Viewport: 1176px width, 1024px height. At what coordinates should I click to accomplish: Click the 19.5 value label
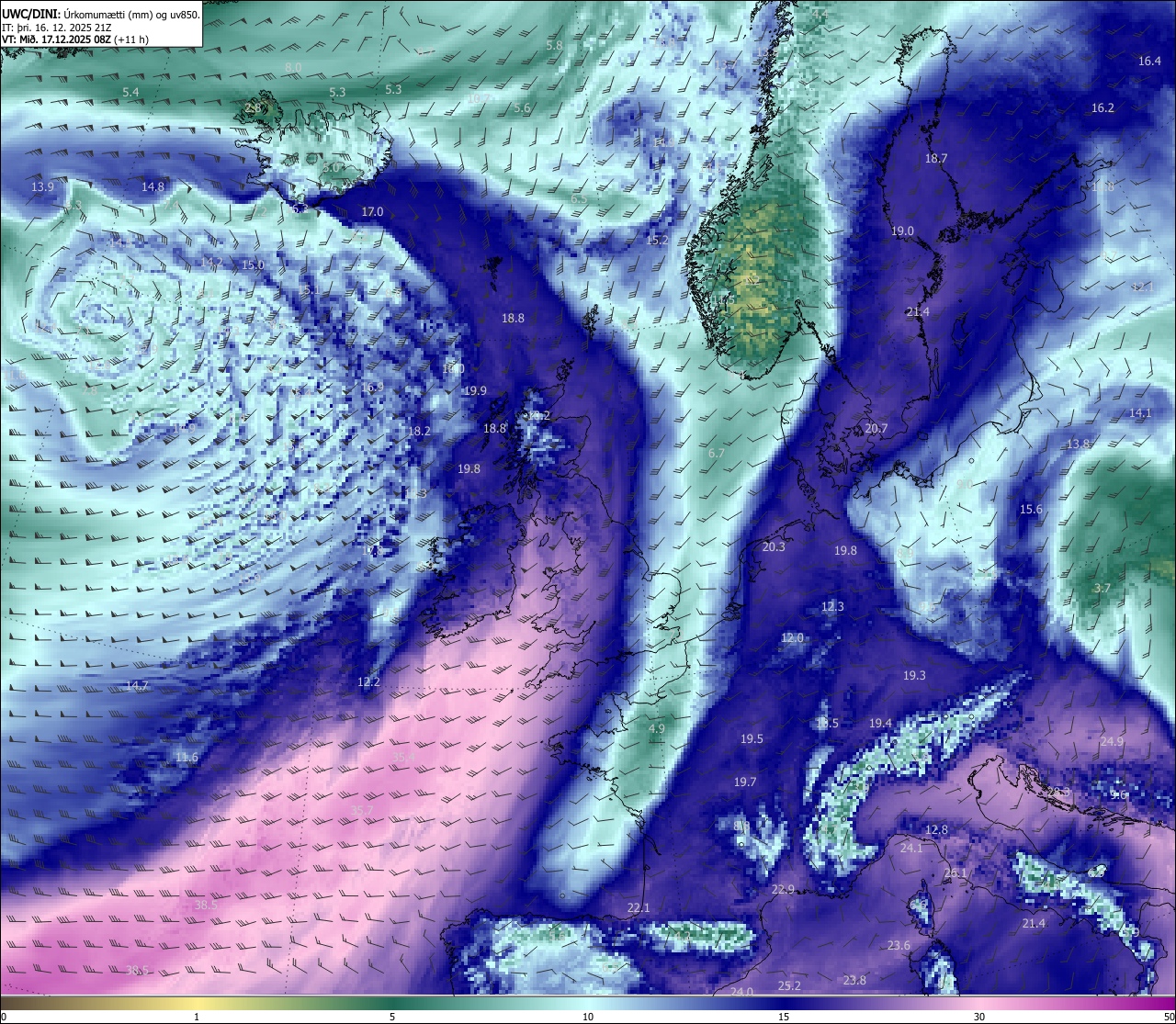(752, 738)
